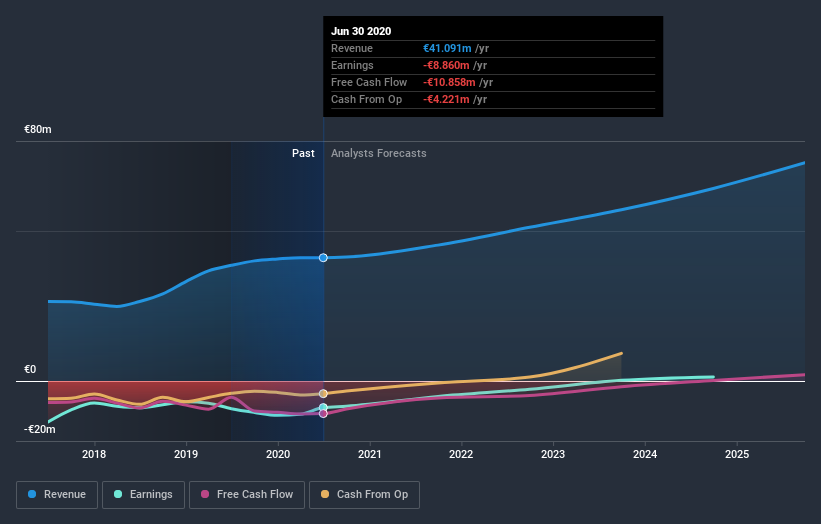Toggle the Free Cash Flow legend button
Image resolution: width=821 pixels, height=524 pixels.
247,495
